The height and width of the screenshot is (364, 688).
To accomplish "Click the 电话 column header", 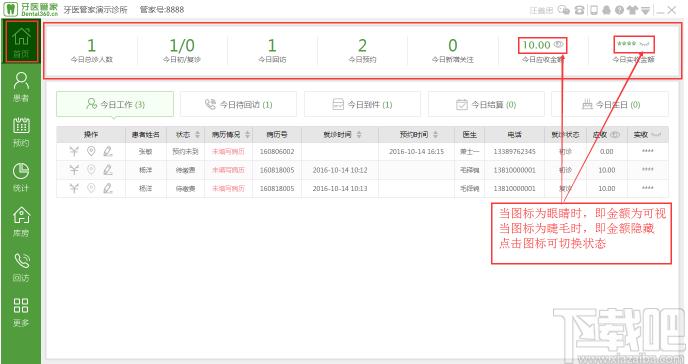I will point(514,135).
